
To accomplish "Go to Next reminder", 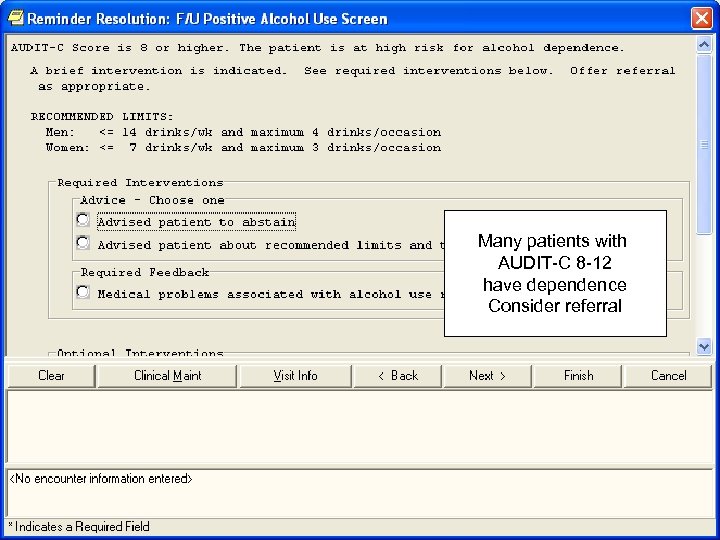I will [x=487, y=376].
